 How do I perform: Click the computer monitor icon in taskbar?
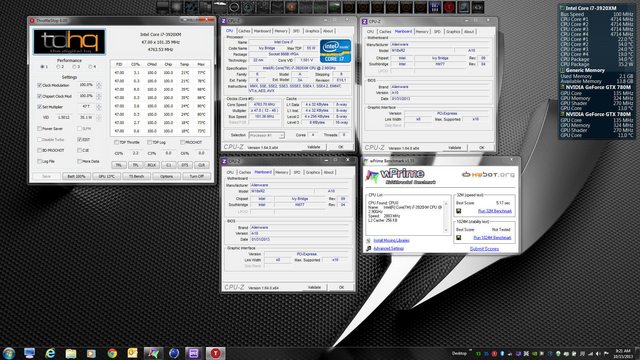[x=29, y=353]
